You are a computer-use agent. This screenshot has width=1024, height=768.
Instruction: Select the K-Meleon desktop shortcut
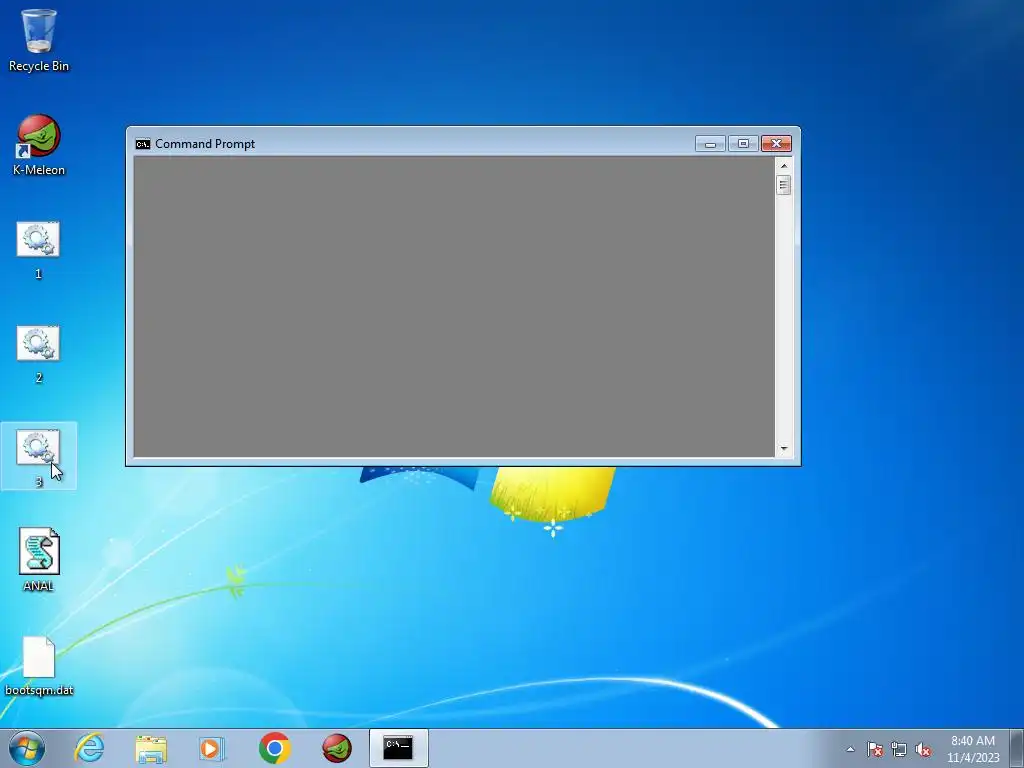(39, 145)
